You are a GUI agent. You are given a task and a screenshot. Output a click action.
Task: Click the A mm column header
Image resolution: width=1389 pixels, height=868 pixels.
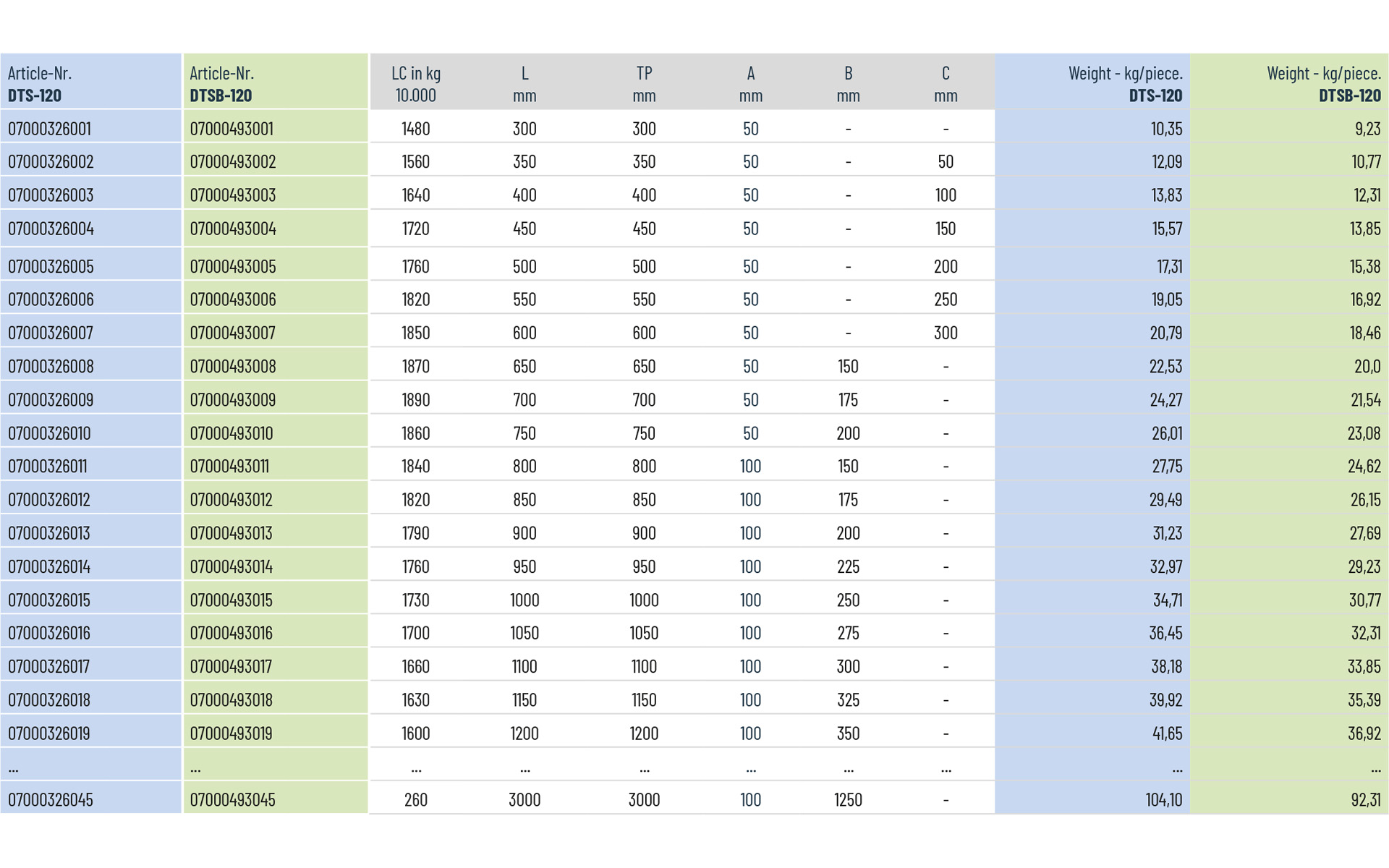click(751, 84)
